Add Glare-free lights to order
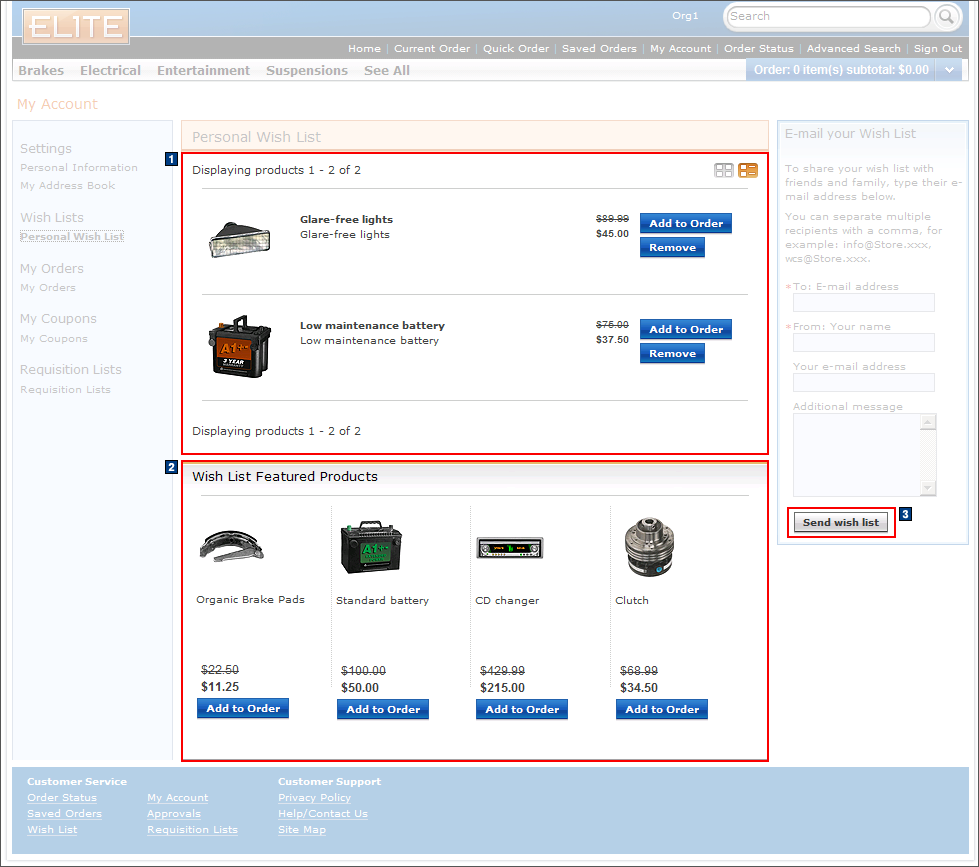The height and width of the screenshot is (867, 979). (x=685, y=223)
